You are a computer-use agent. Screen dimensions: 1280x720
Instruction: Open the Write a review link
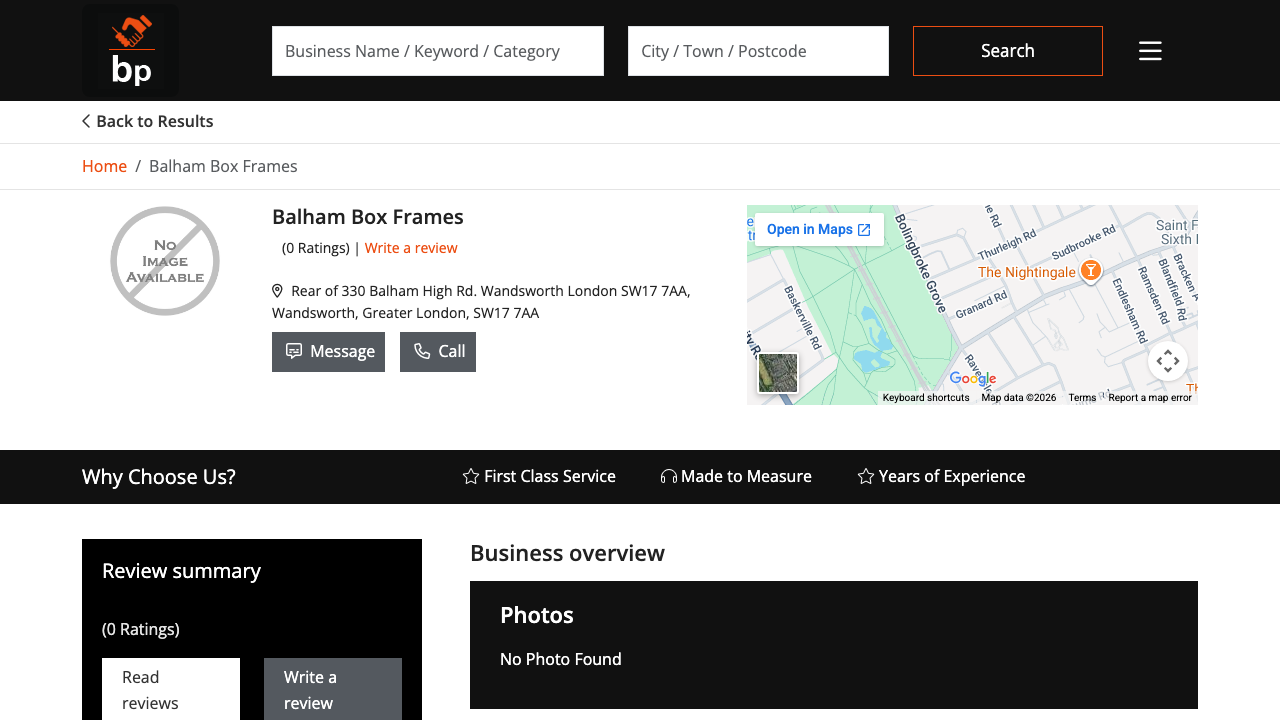pos(411,247)
